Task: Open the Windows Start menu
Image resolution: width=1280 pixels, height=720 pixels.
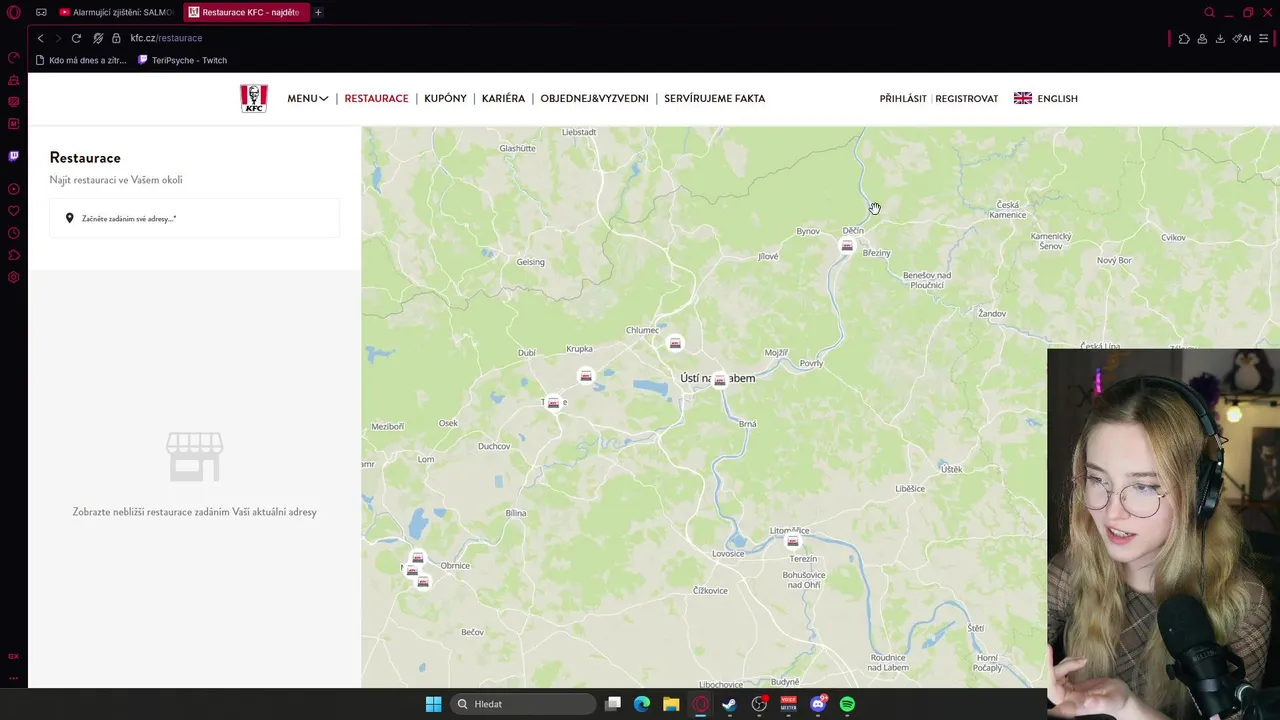Action: tap(433, 704)
